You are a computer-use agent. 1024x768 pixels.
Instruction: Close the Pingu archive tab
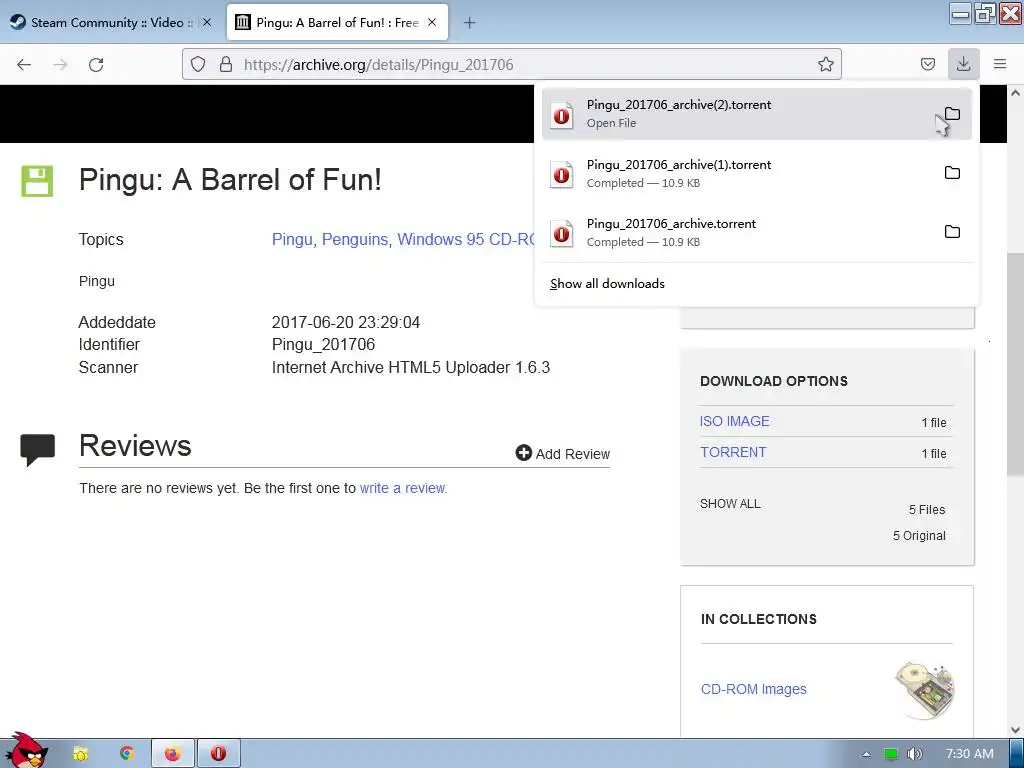click(x=432, y=22)
